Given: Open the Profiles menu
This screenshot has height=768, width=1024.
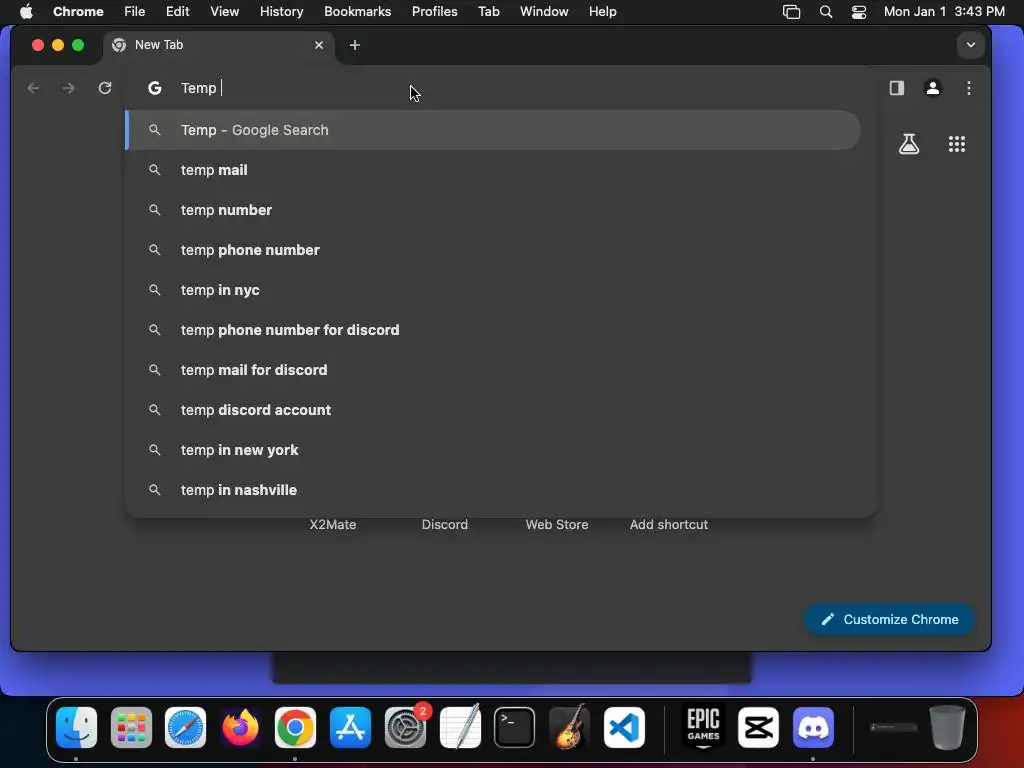Looking at the screenshot, I should pyautogui.click(x=434, y=11).
